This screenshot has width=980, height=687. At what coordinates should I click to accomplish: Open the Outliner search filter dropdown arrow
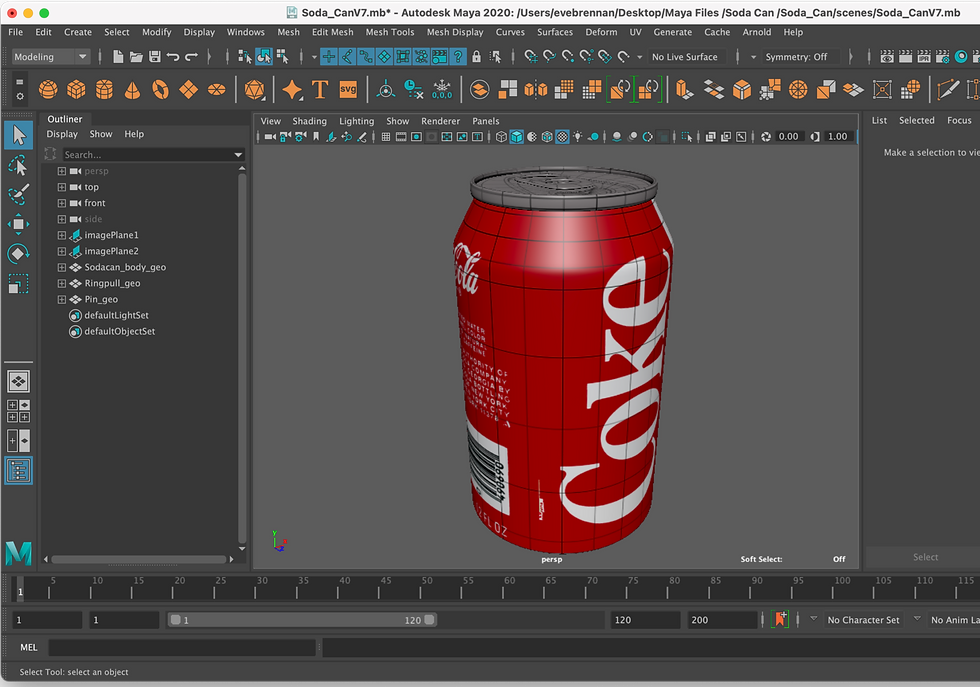tap(238, 155)
